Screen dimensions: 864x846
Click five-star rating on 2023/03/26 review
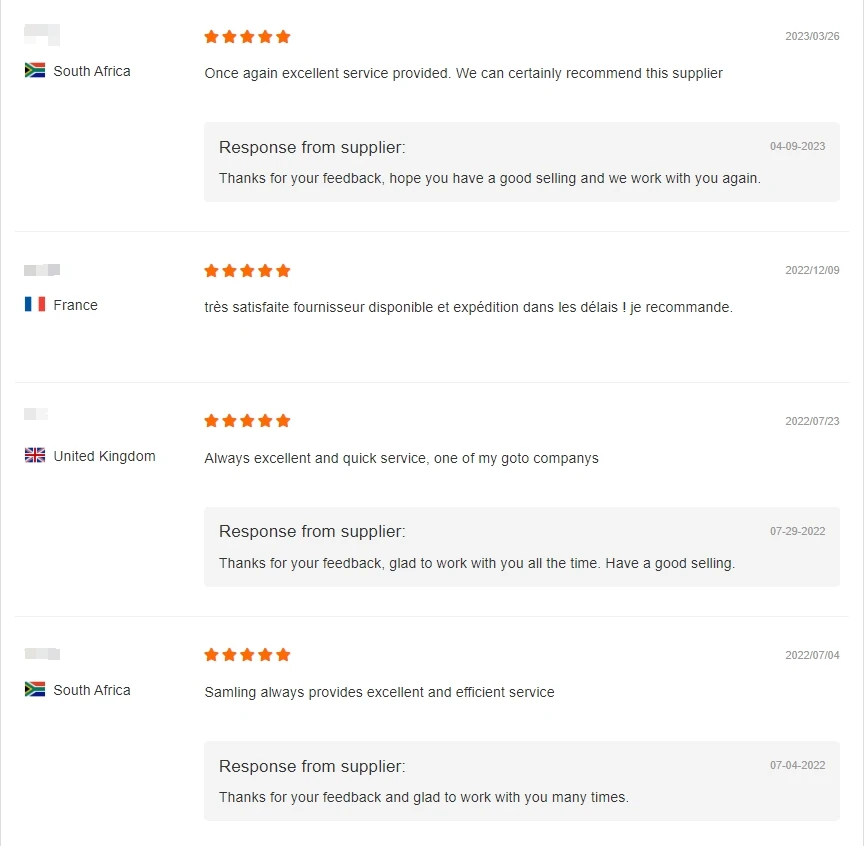(247, 37)
